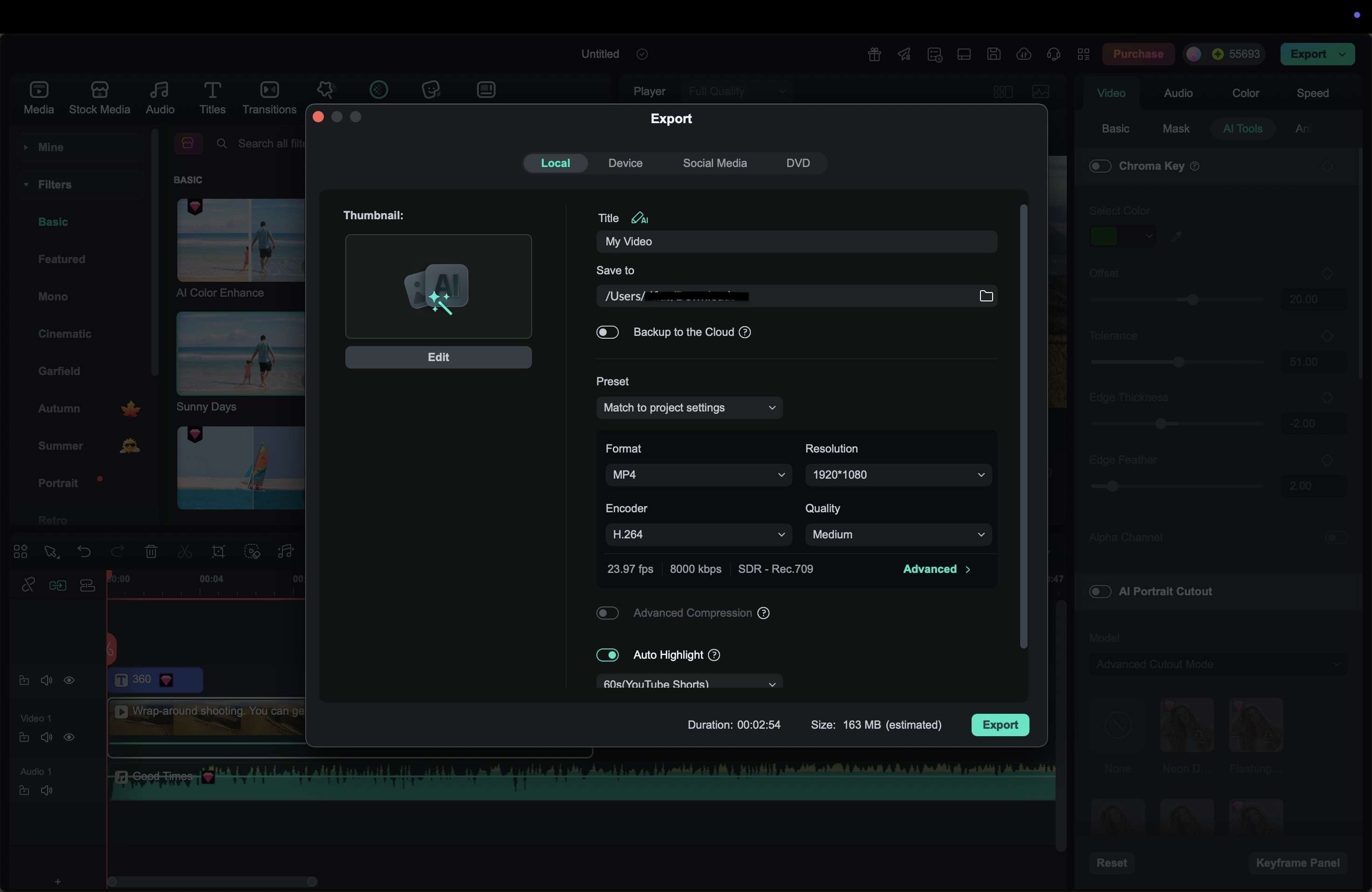
Task: Open the Color tab in properties panel
Action: (x=1245, y=93)
